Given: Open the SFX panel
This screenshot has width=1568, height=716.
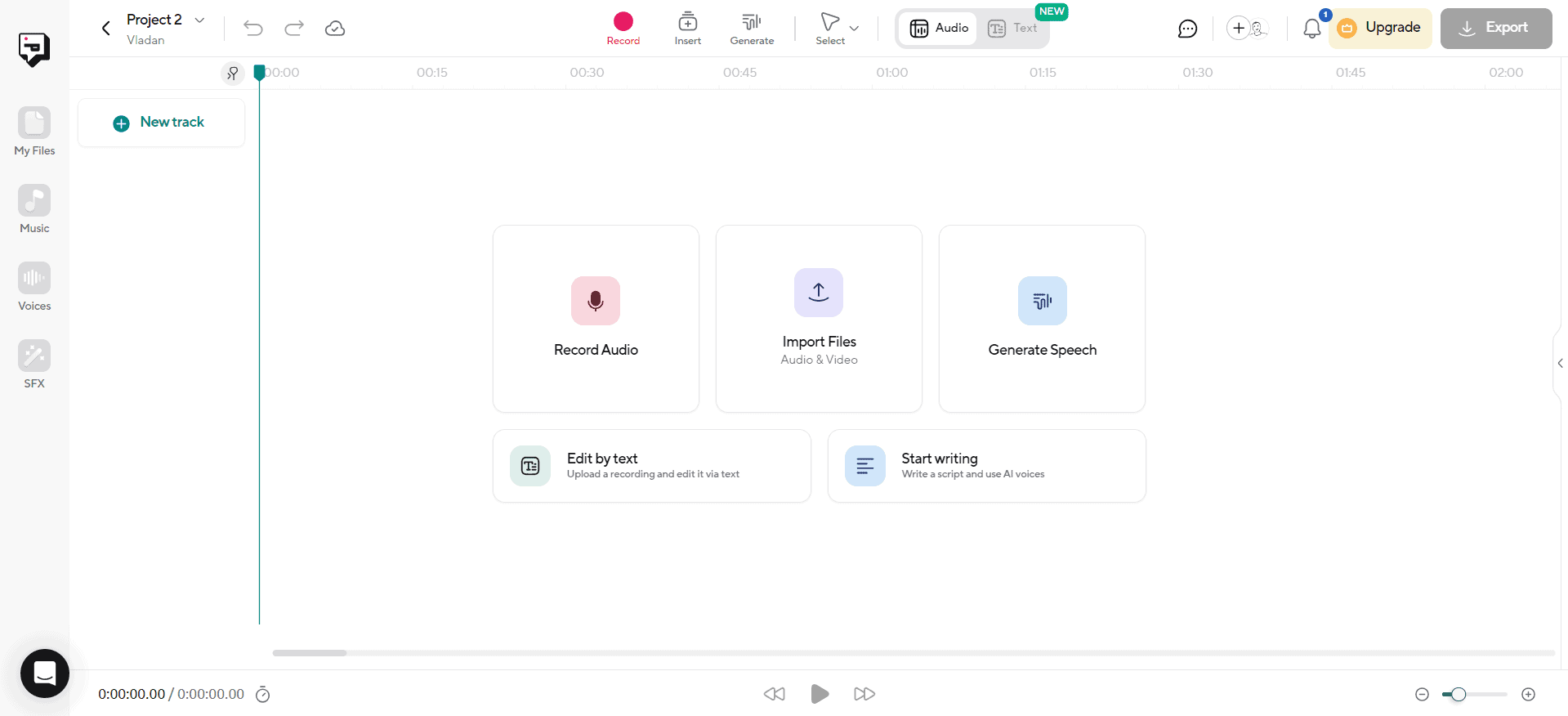Looking at the screenshot, I should click(34, 365).
